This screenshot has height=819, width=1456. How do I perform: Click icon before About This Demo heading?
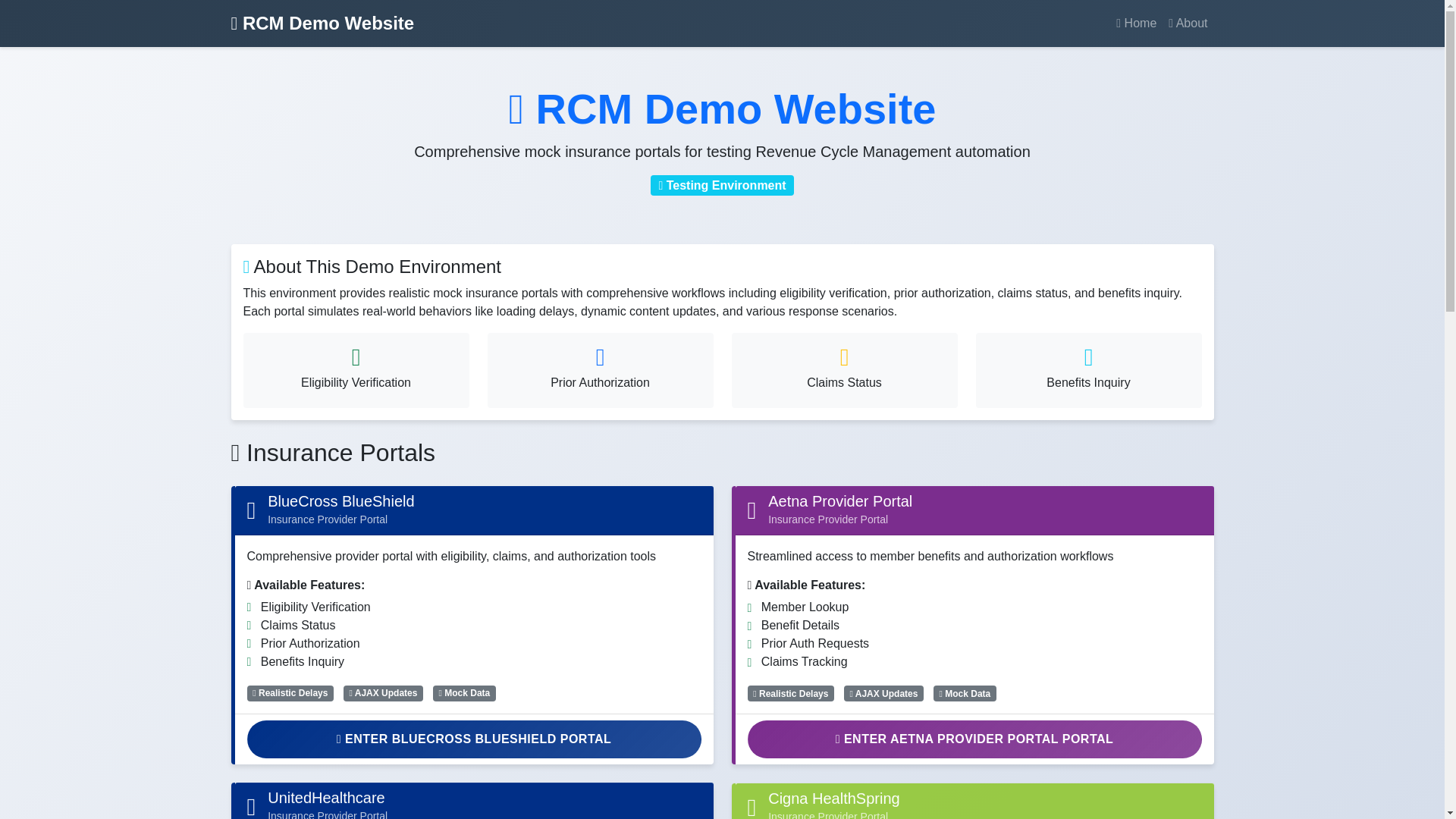click(x=246, y=267)
